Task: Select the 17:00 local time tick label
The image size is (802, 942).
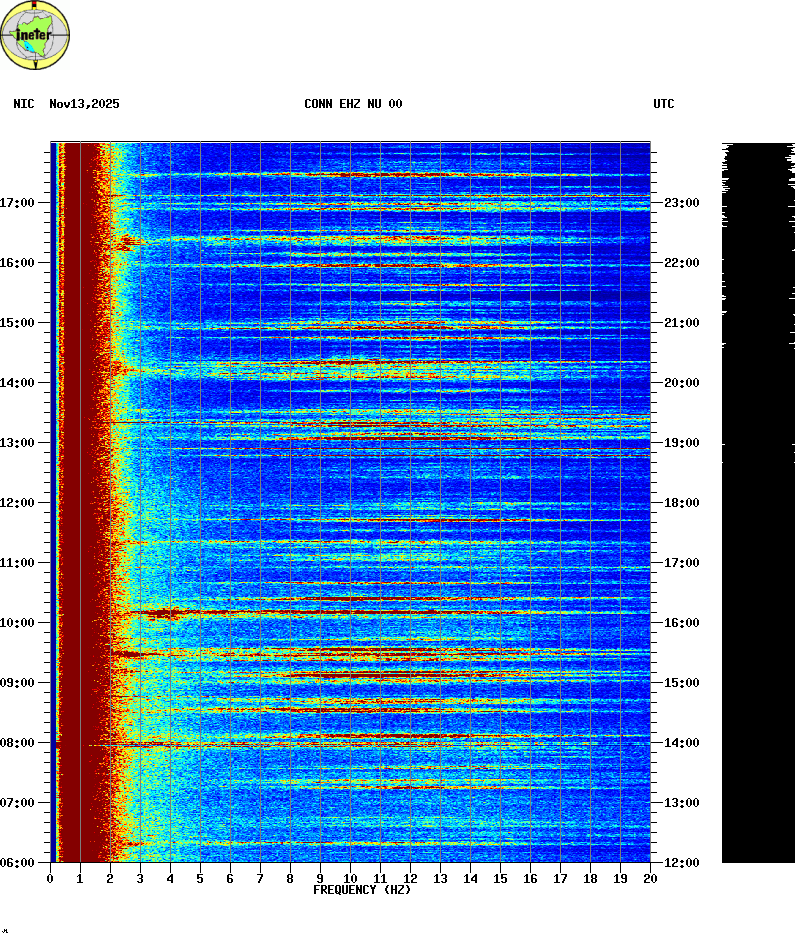Action: tap(17, 203)
